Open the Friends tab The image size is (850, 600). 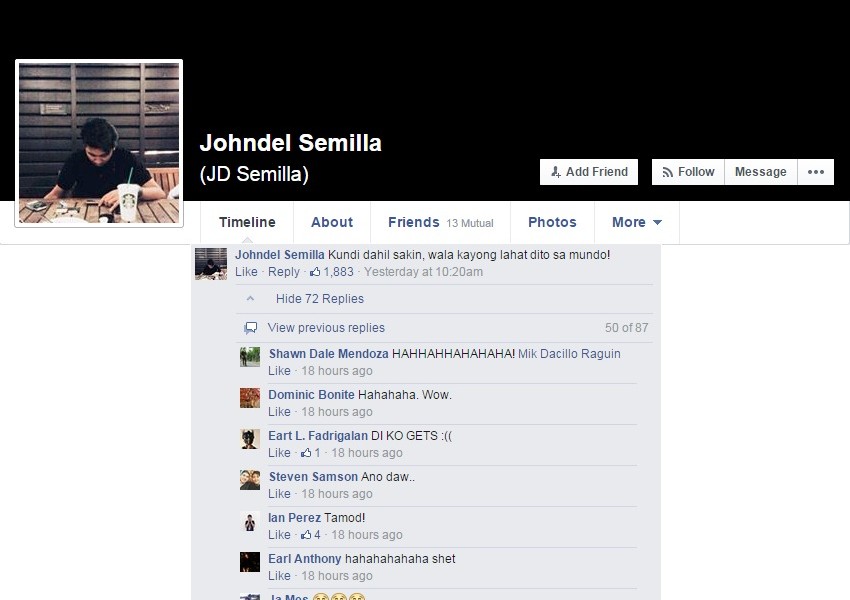coord(440,222)
